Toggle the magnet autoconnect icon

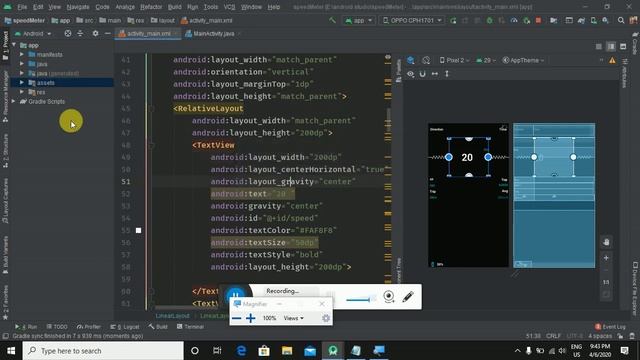tap(422, 73)
